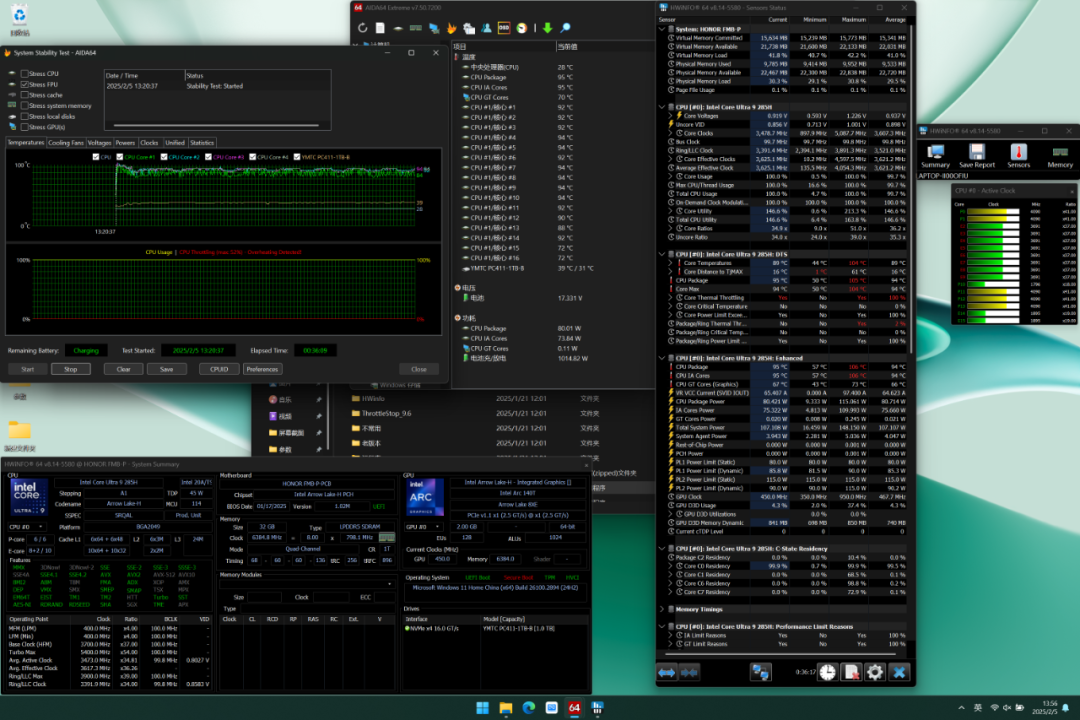
Task: Close sensors with blue X icon
Action: point(899,672)
